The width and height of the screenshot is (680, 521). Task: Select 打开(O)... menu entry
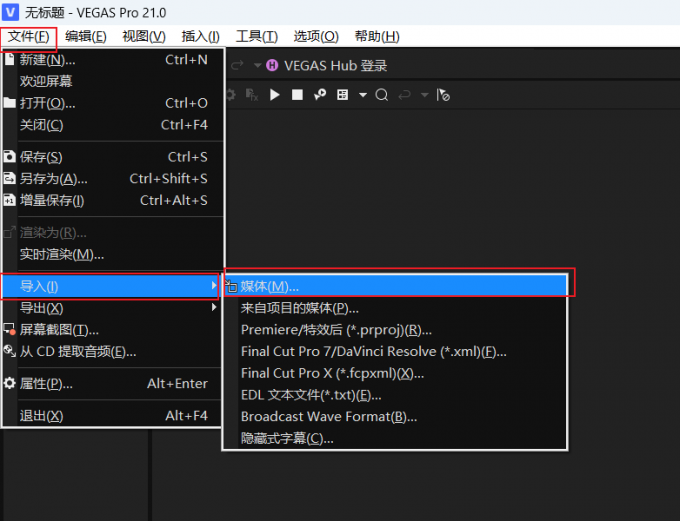(x=113, y=103)
